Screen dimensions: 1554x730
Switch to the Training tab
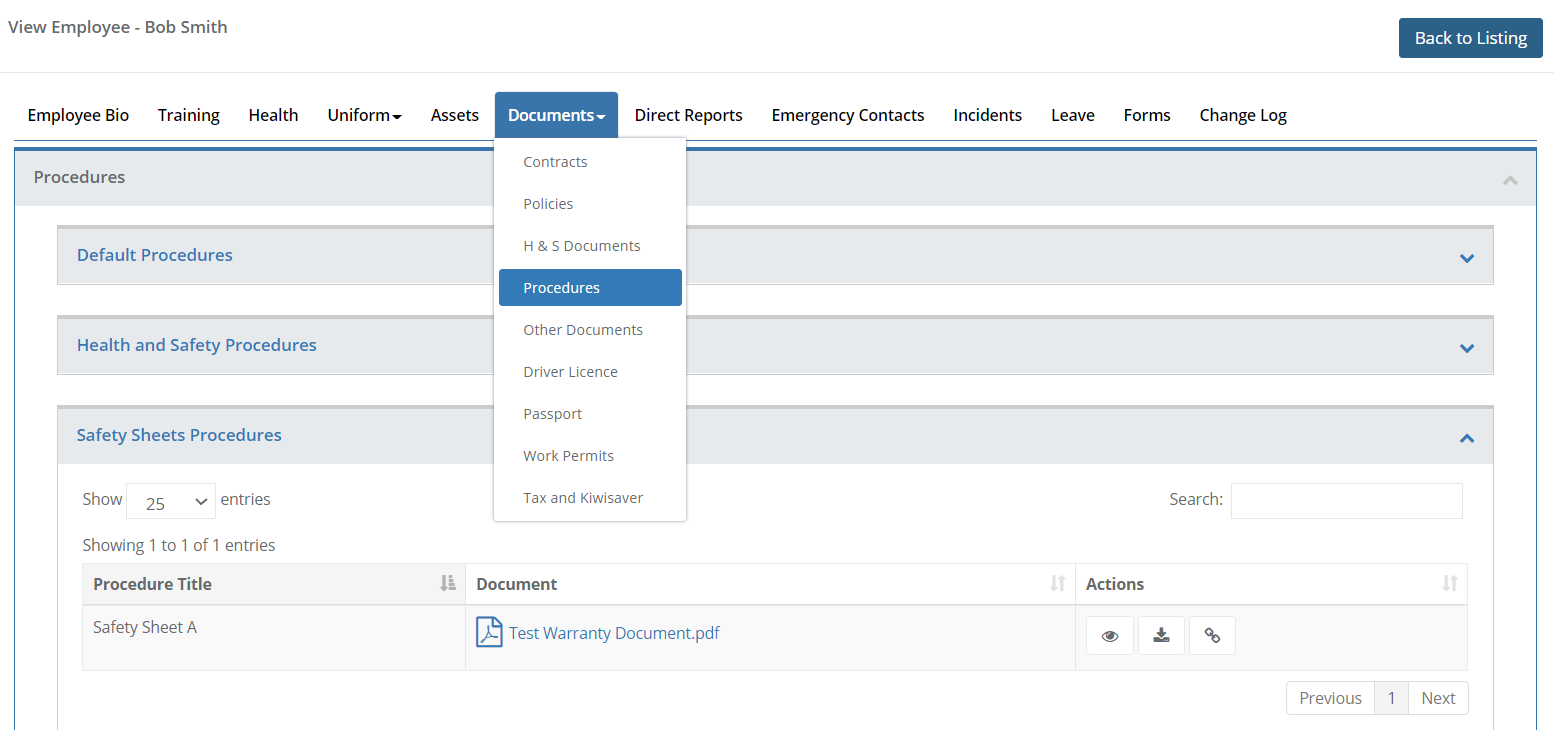click(x=189, y=115)
